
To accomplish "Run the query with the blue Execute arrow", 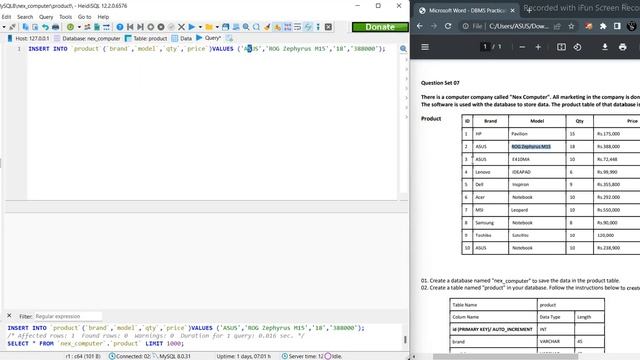I will pyautogui.click(x=192, y=27).
